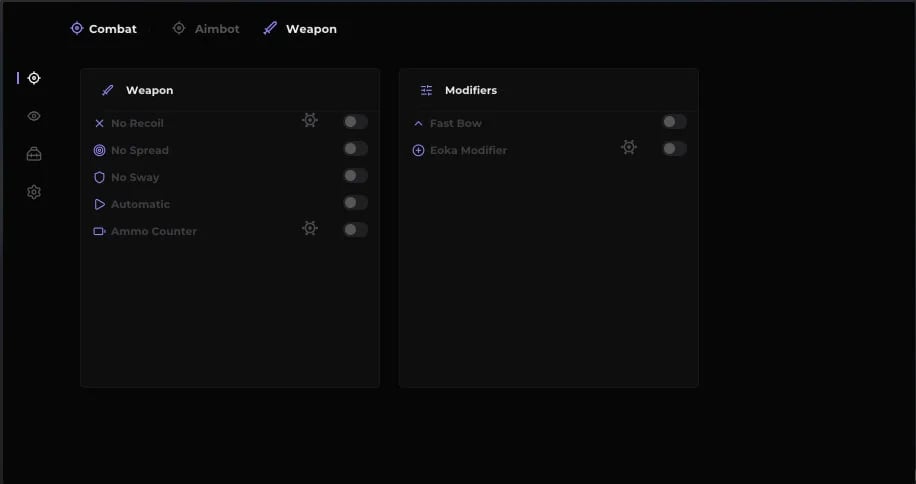
Task: Click the target icon beside No Spread
Action: (99, 150)
